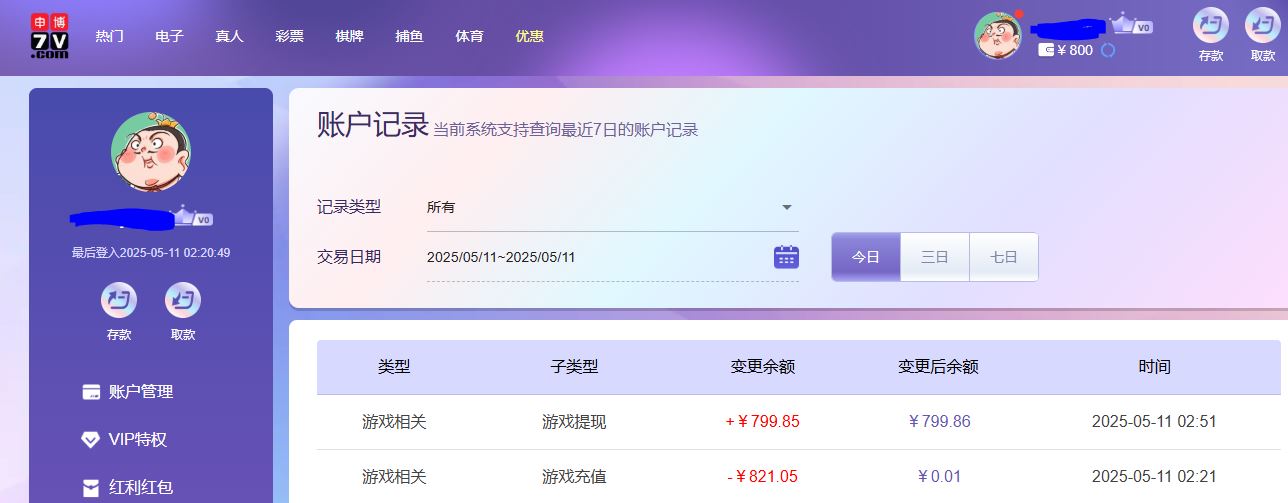The height and width of the screenshot is (503, 1288).
Task: Click the sidebar withdraw (取款) icon
Action: click(183, 300)
